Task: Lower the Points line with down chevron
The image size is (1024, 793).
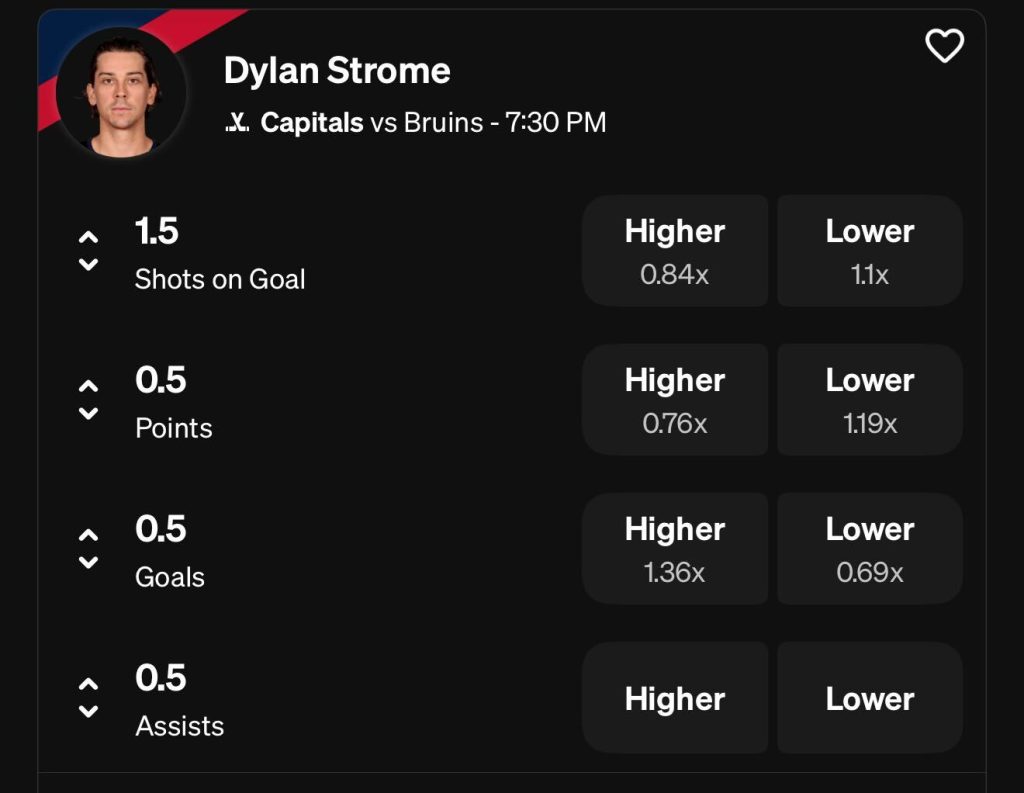Action: pyautogui.click(x=88, y=413)
